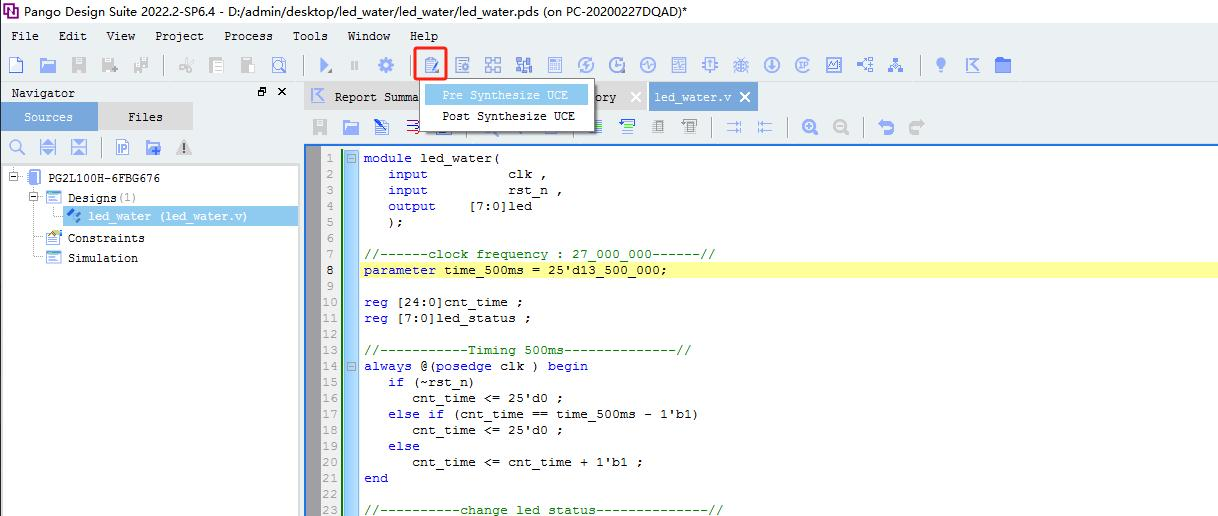Open the Project menu
1218x516 pixels.
click(179, 36)
